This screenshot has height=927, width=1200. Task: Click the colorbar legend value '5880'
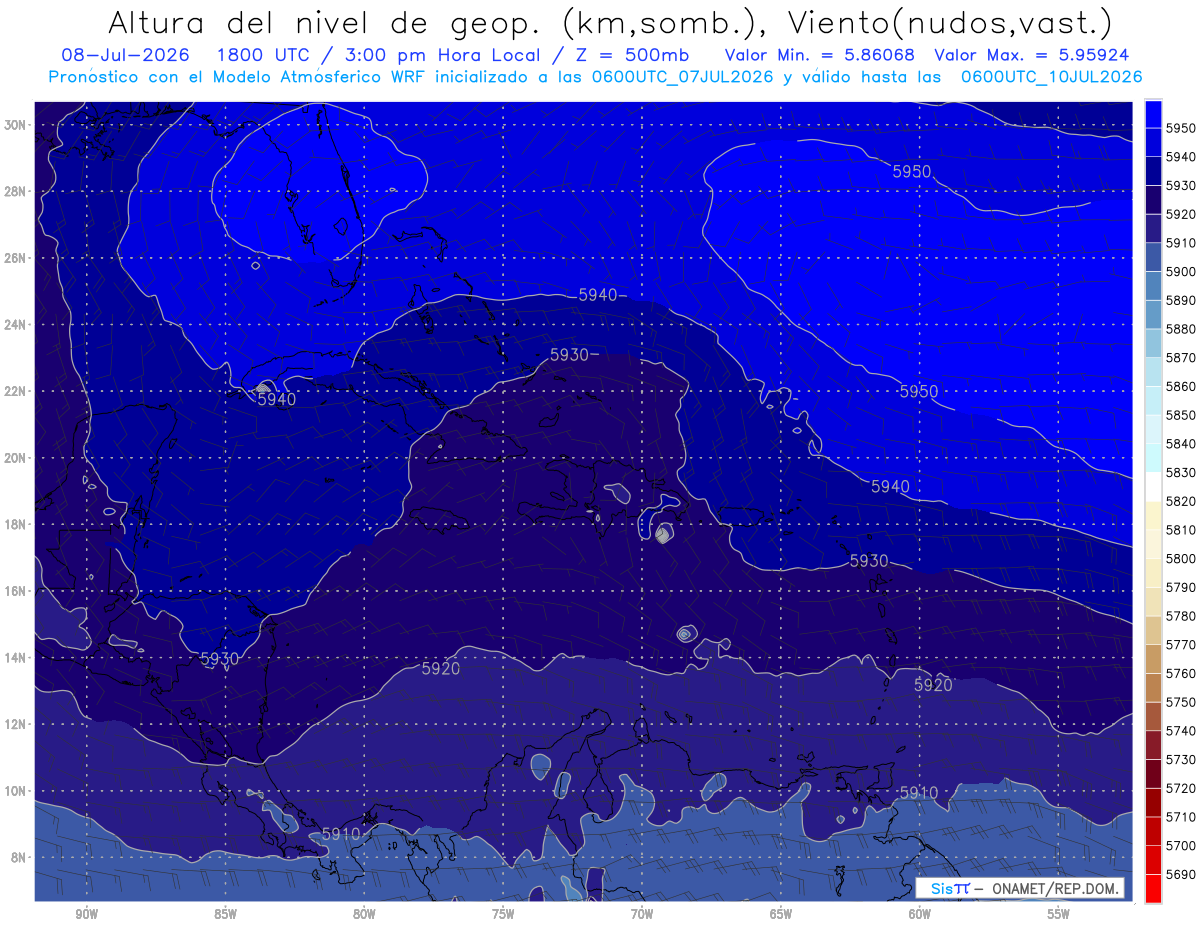click(x=1181, y=329)
